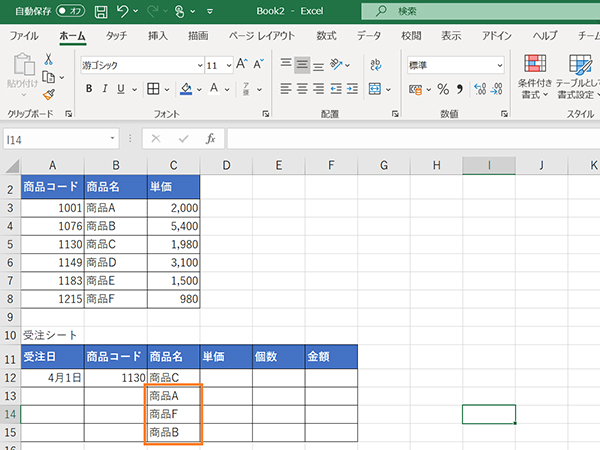Click the Save icon in title bar
The width and height of the screenshot is (600, 450).
[x=101, y=11]
